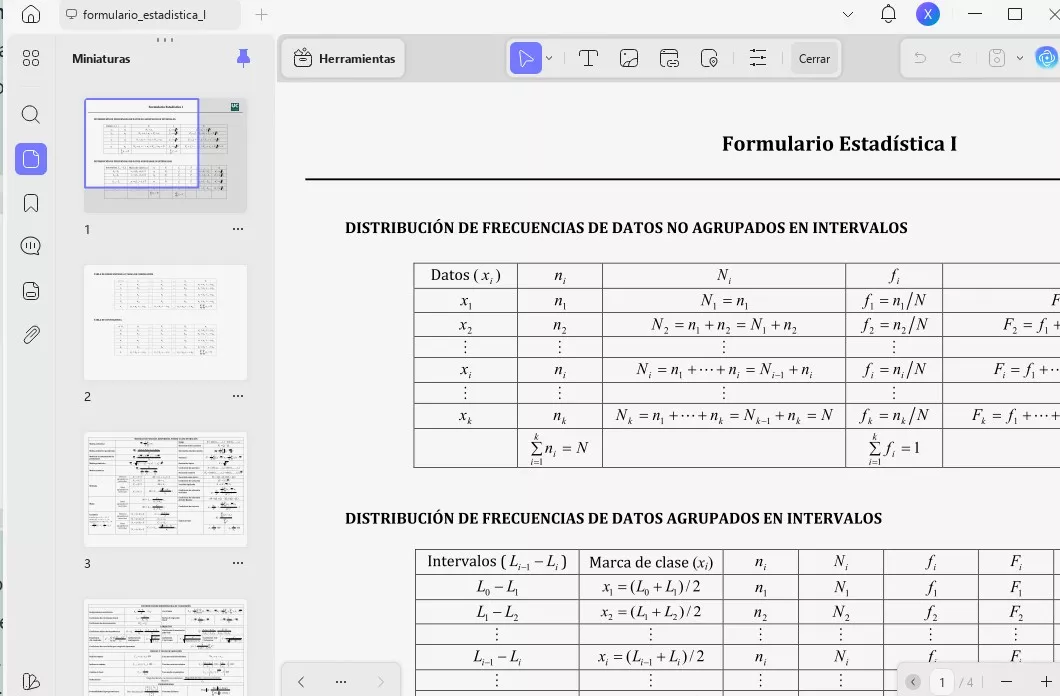
Task: Click the Marca de clase header cell
Action: pos(650,562)
